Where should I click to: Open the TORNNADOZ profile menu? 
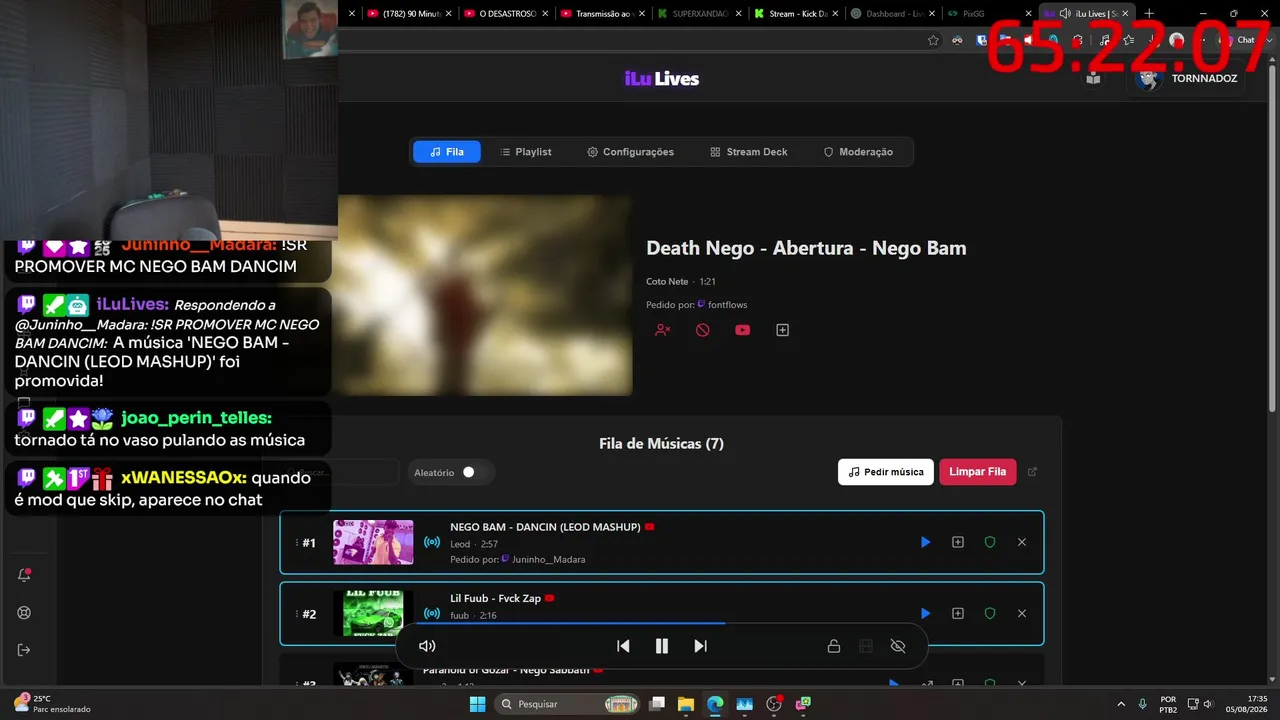tap(1187, 78)
